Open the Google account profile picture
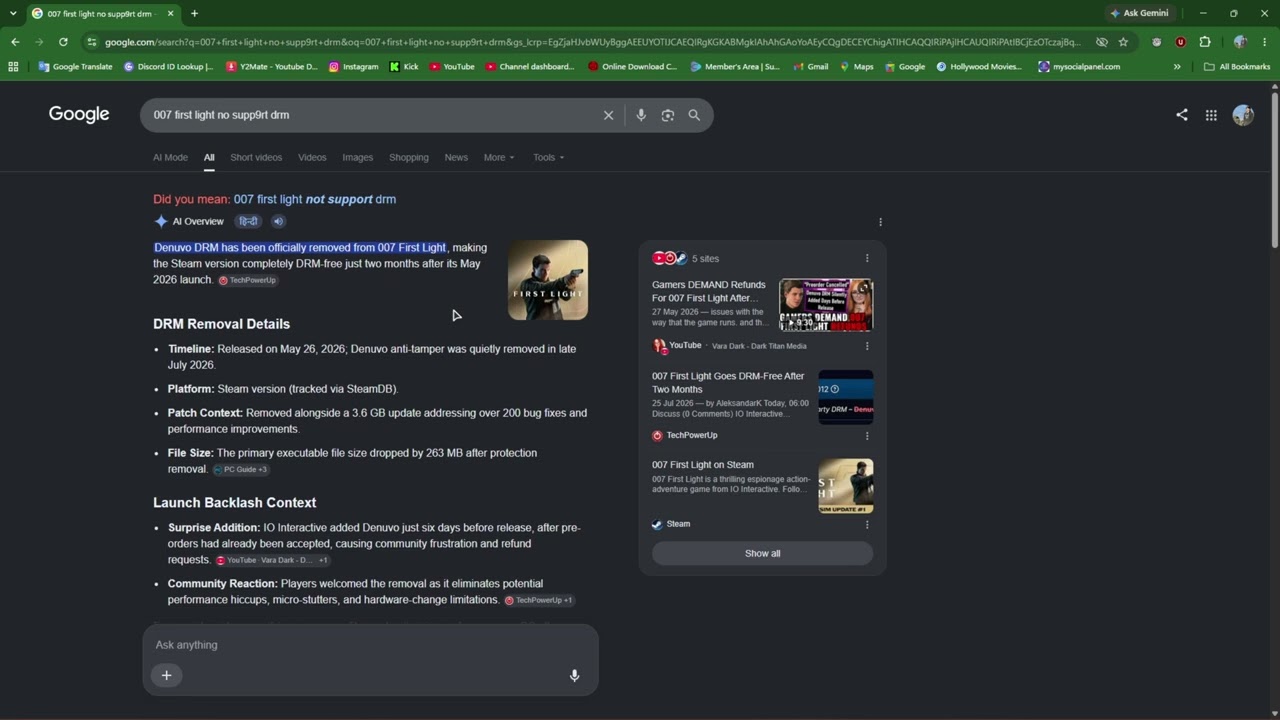Image resolution: width=1280 pixels, height=720 pixels. tap(1243, 115)
